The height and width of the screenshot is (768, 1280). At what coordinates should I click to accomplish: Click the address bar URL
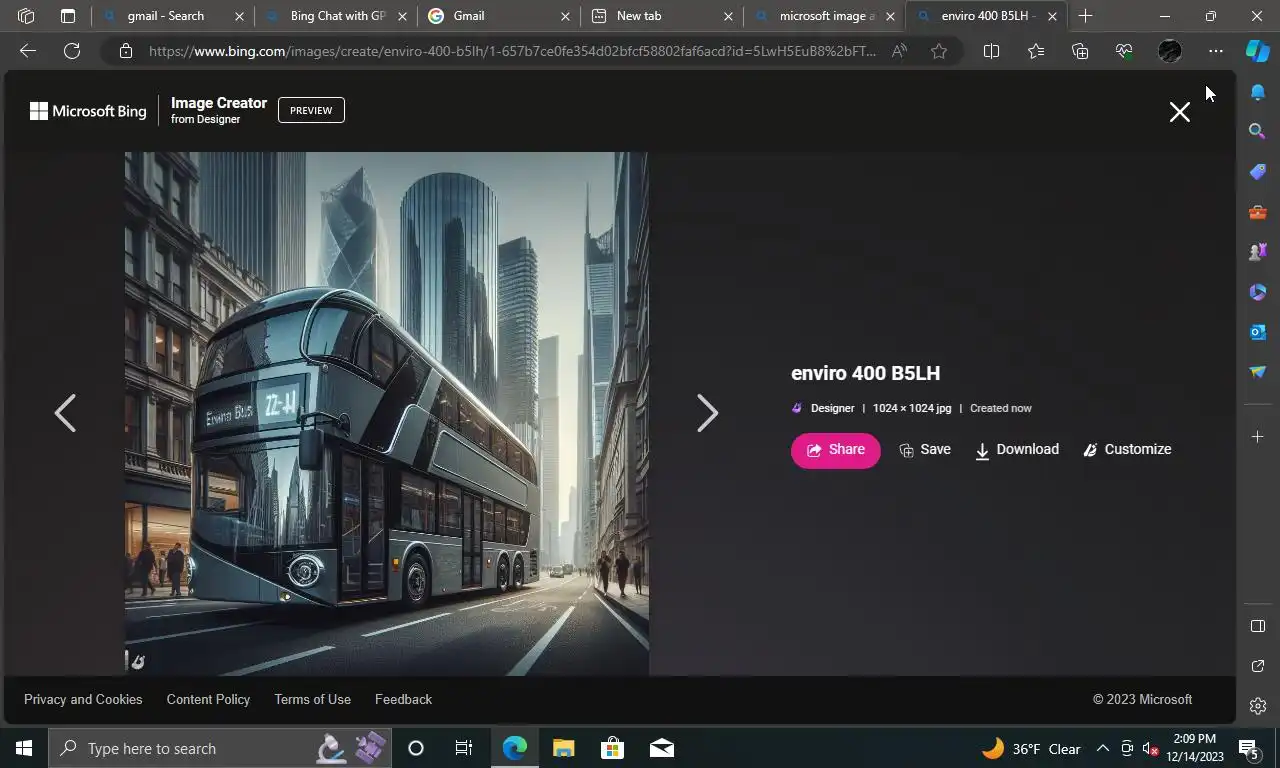point(512,51)
